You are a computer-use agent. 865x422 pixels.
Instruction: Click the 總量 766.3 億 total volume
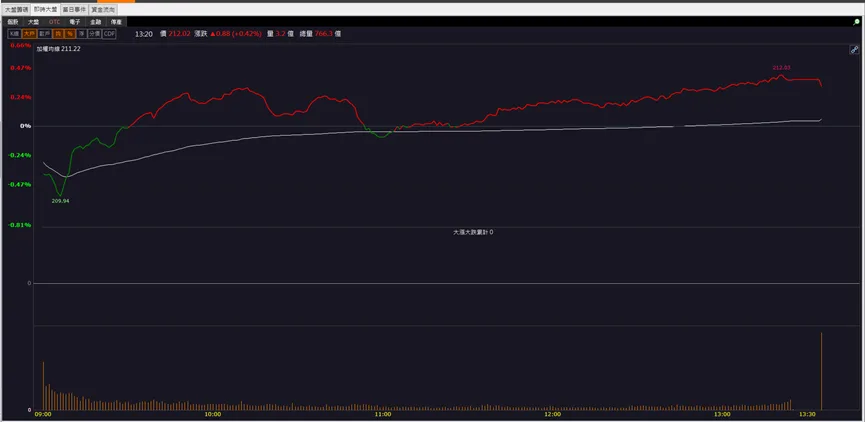coord(320,34)
